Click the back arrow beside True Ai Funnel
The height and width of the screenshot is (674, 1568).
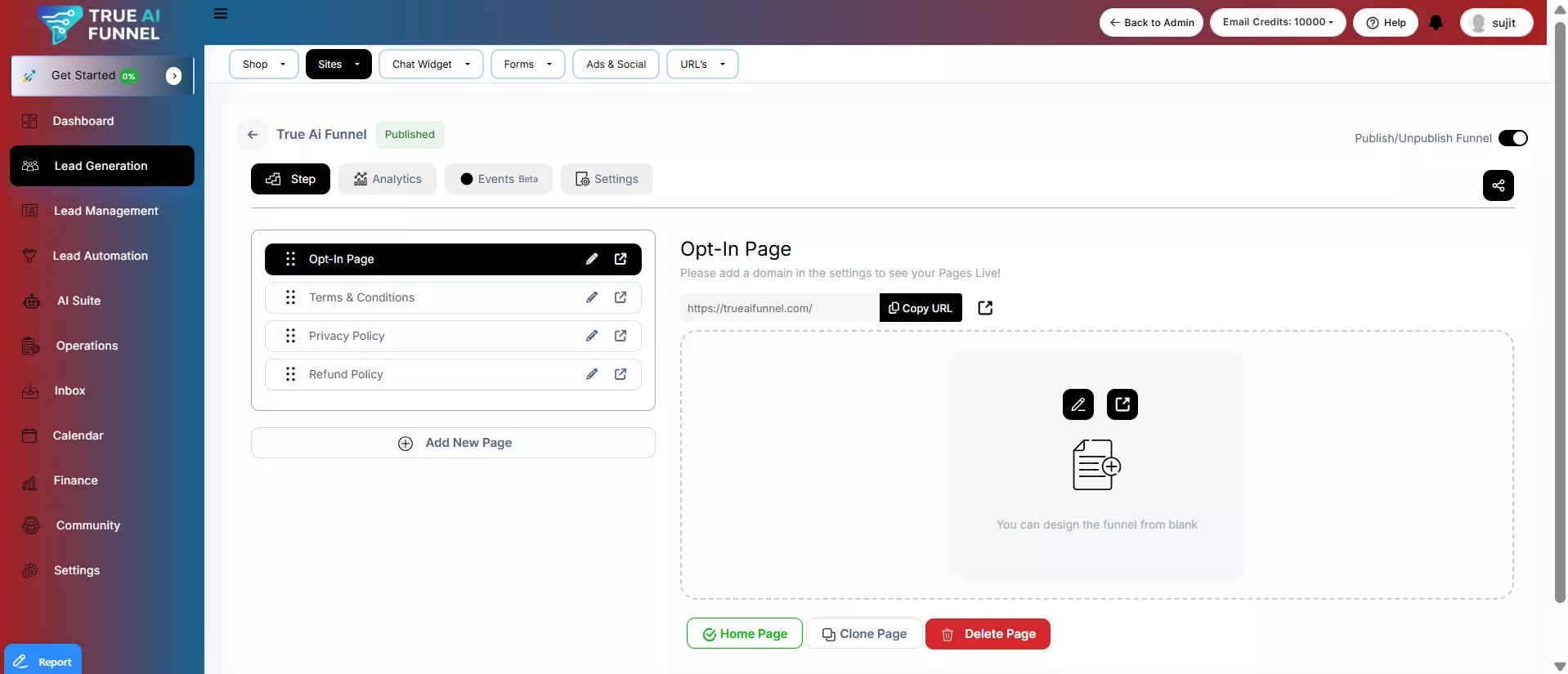click(253, 135)
